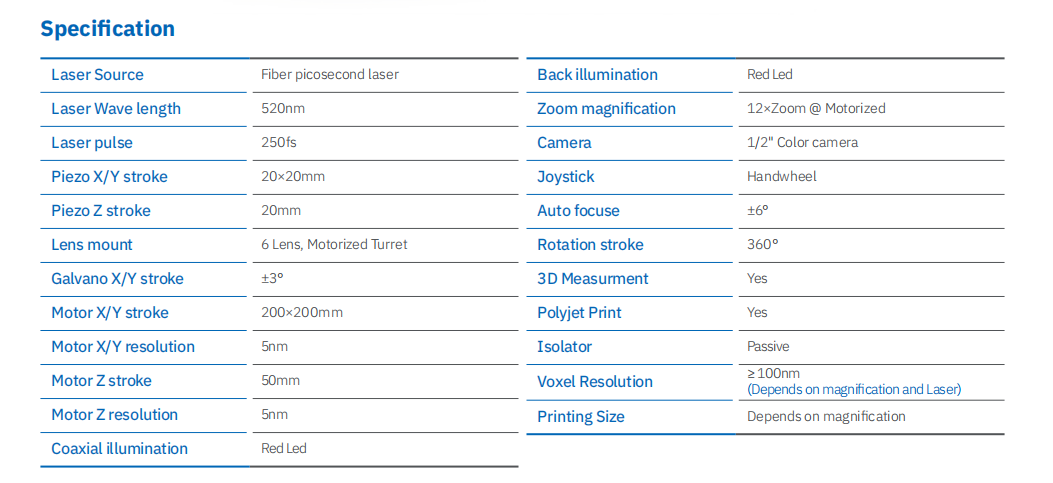Click the Specification heading
This screenshot has height=483, width=1053.
pyautogui.click(x=107, y=29)
